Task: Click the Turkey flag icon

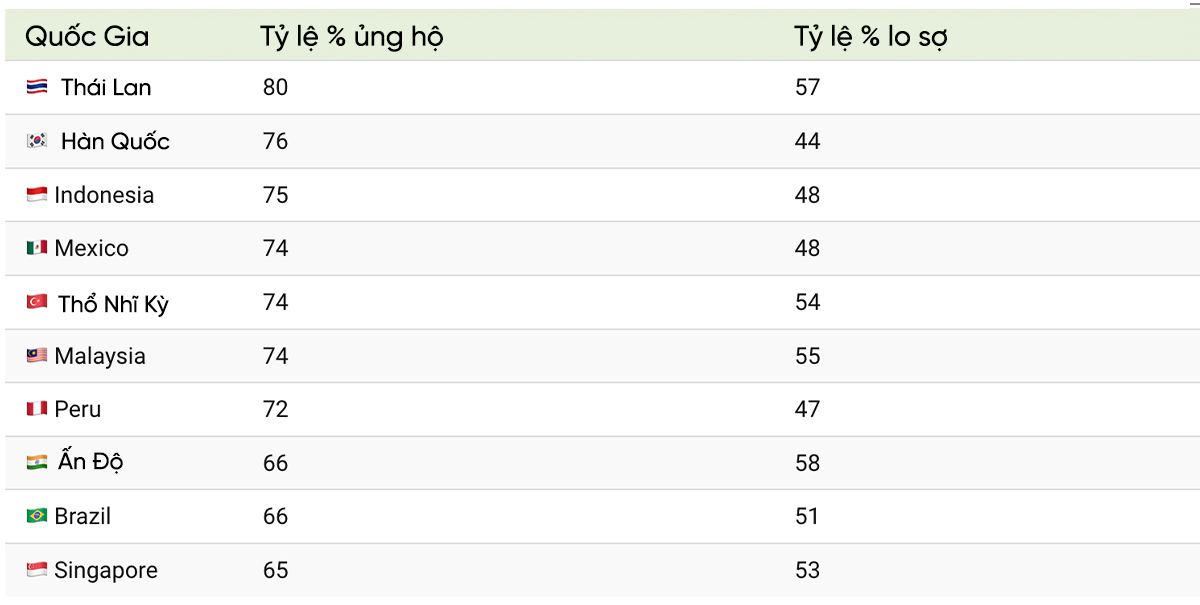Action: [37, 302]
